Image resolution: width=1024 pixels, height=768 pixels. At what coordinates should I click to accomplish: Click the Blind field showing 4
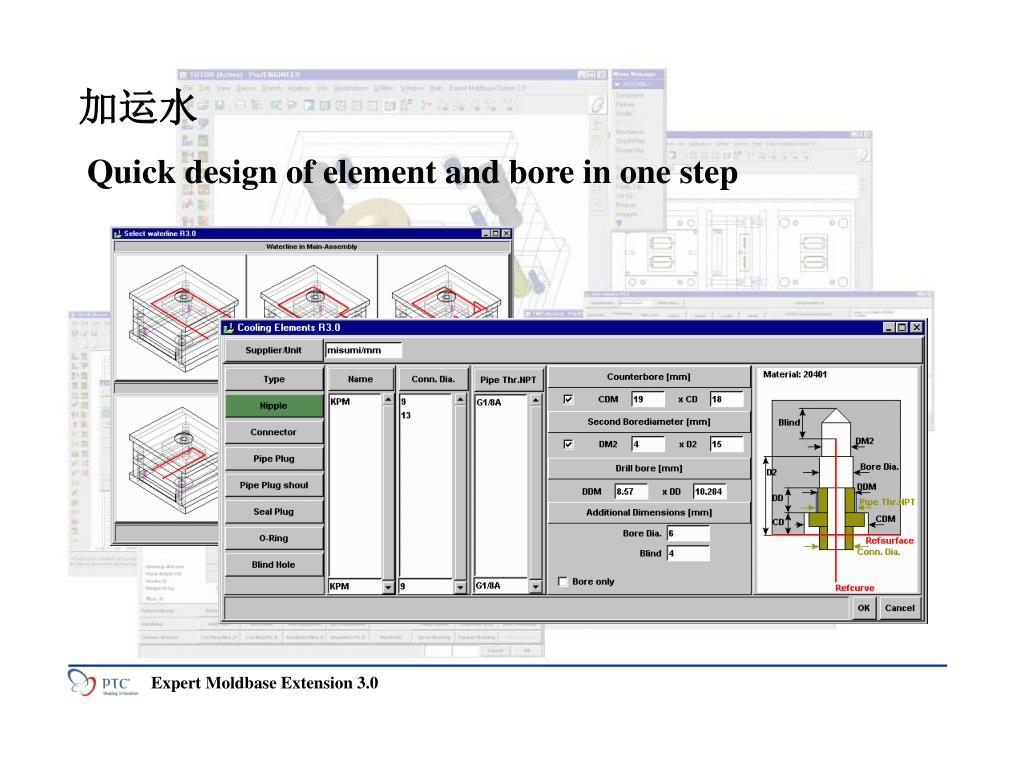(x=688, y=553)
